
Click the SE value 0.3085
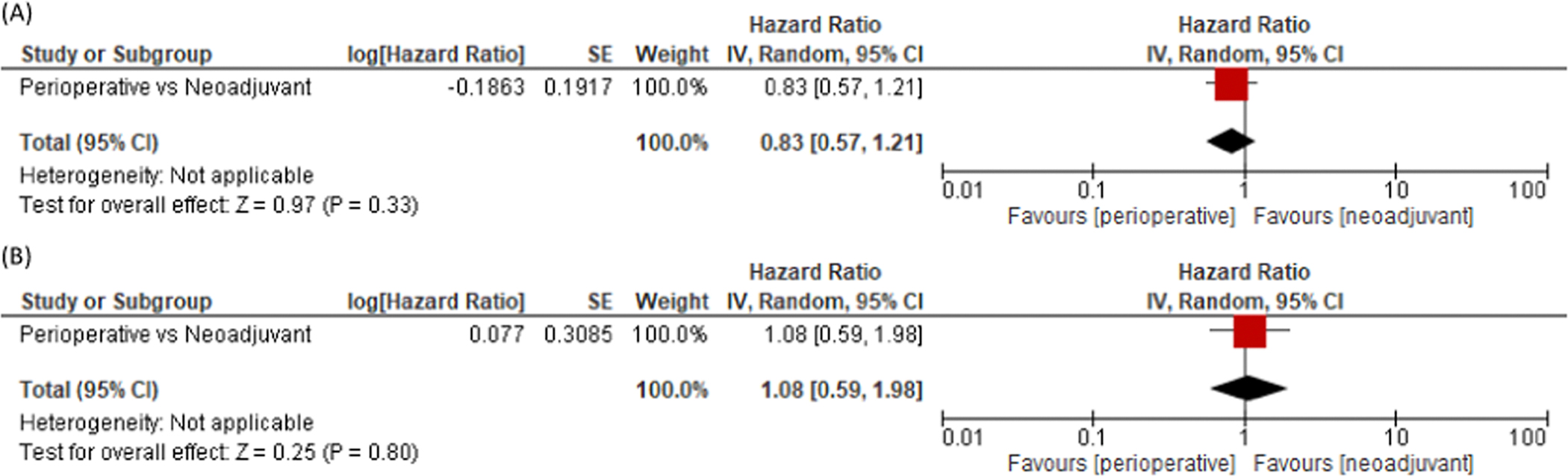coord(577,334)
